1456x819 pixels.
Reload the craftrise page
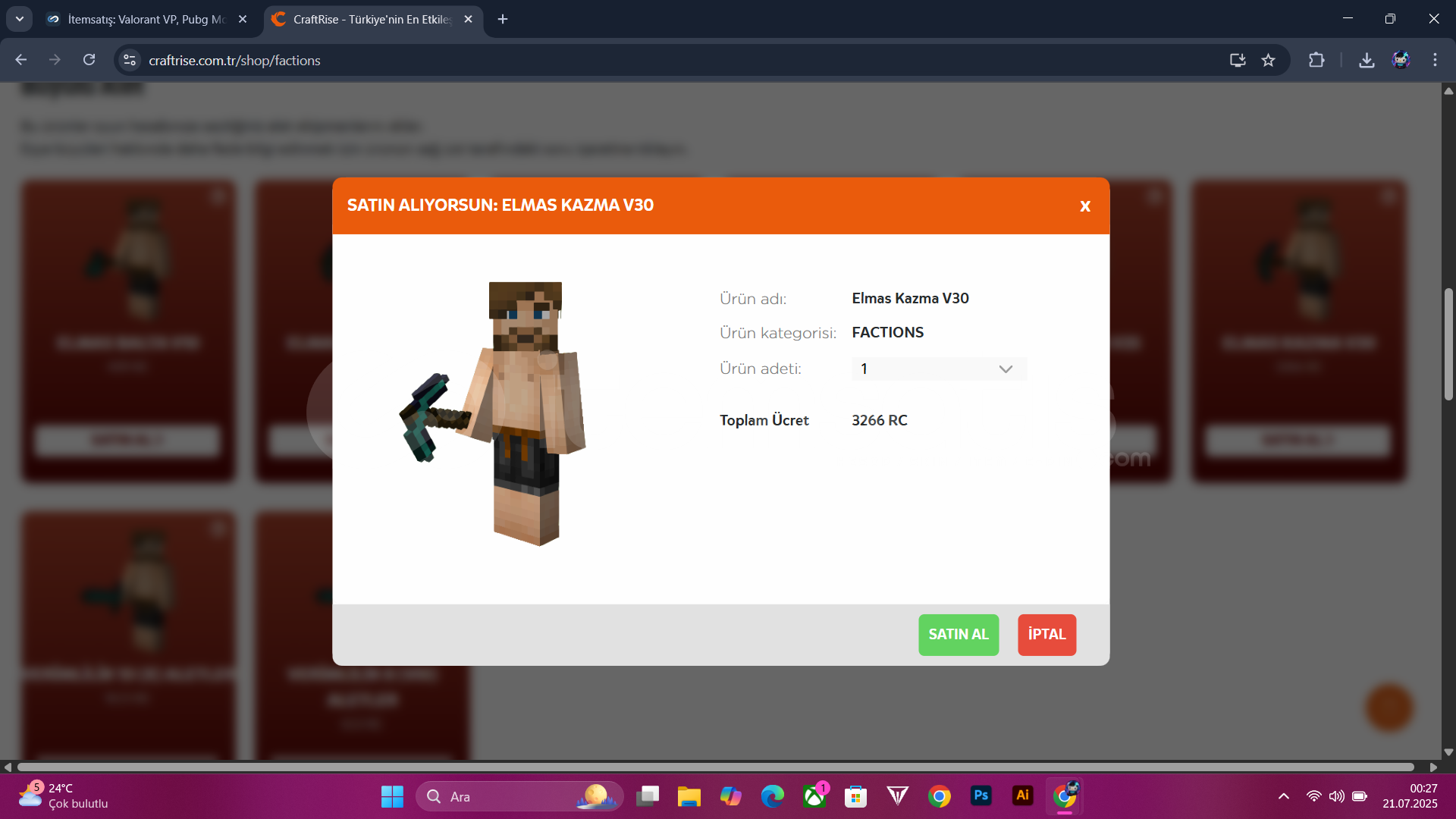pos(89,60)
